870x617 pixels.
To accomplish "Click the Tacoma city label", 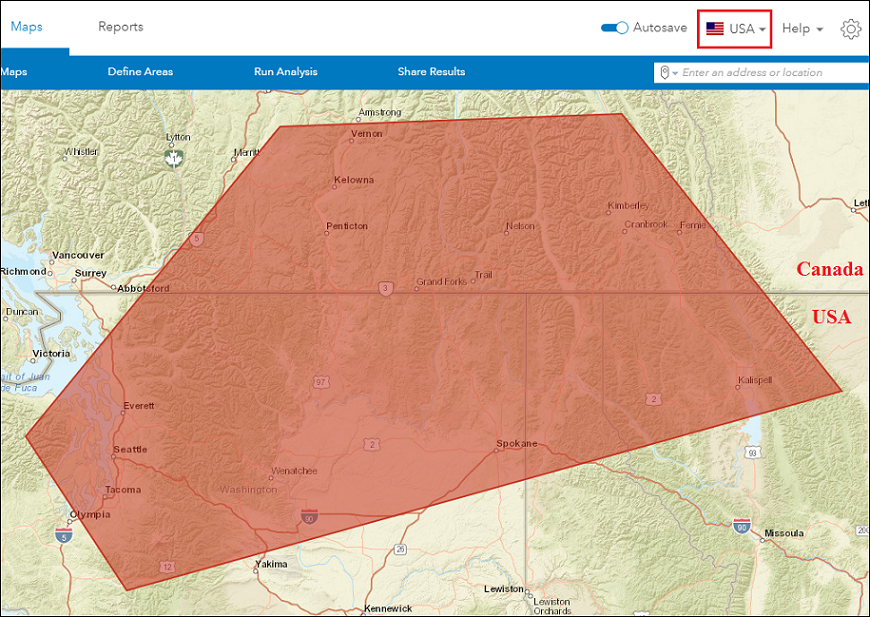I will (x=123, y=490).
